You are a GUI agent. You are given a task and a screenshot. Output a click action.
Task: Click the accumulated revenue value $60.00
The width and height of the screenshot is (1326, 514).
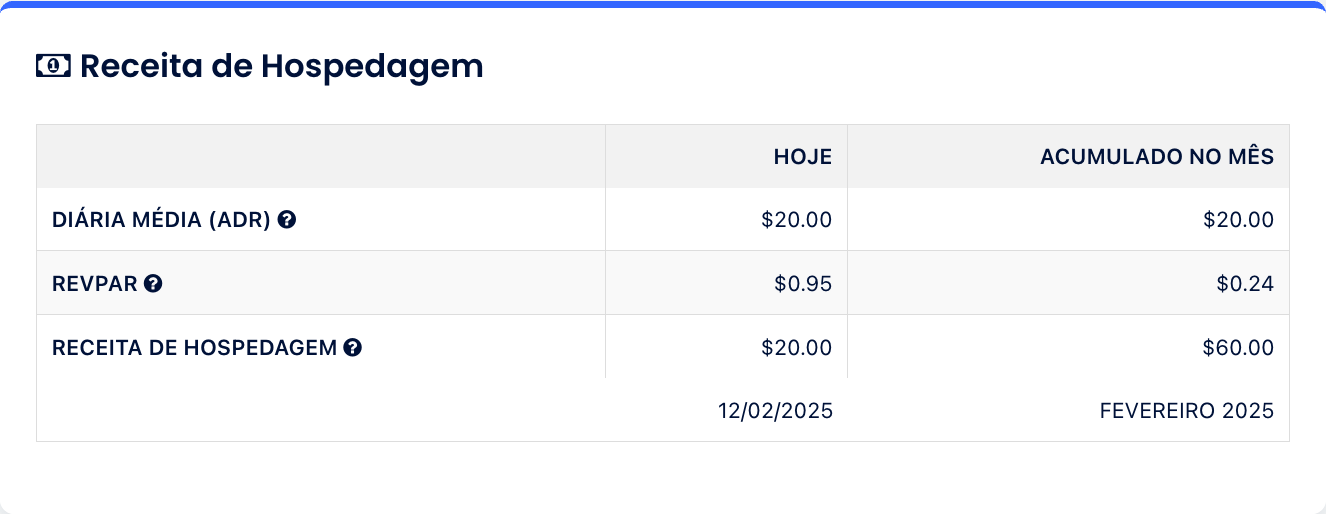click(x=1239, y=348)
